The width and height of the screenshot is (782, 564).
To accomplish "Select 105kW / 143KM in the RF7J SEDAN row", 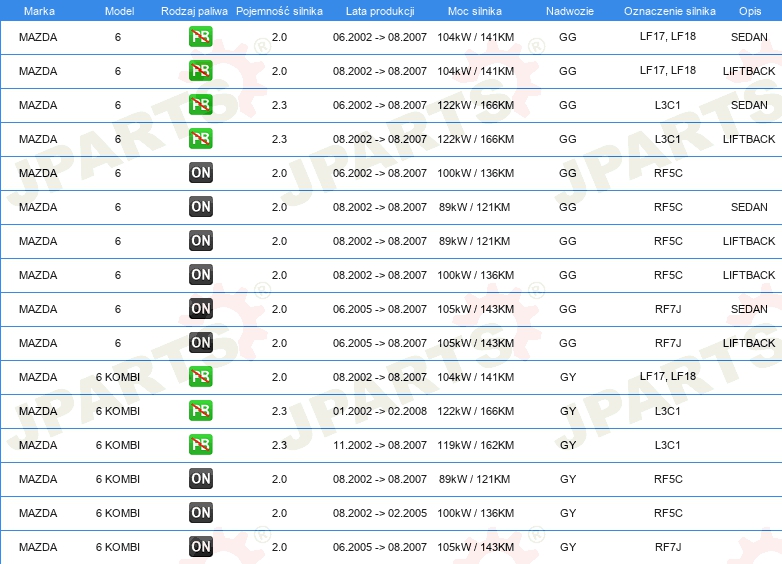I will [x=476, y=309].
